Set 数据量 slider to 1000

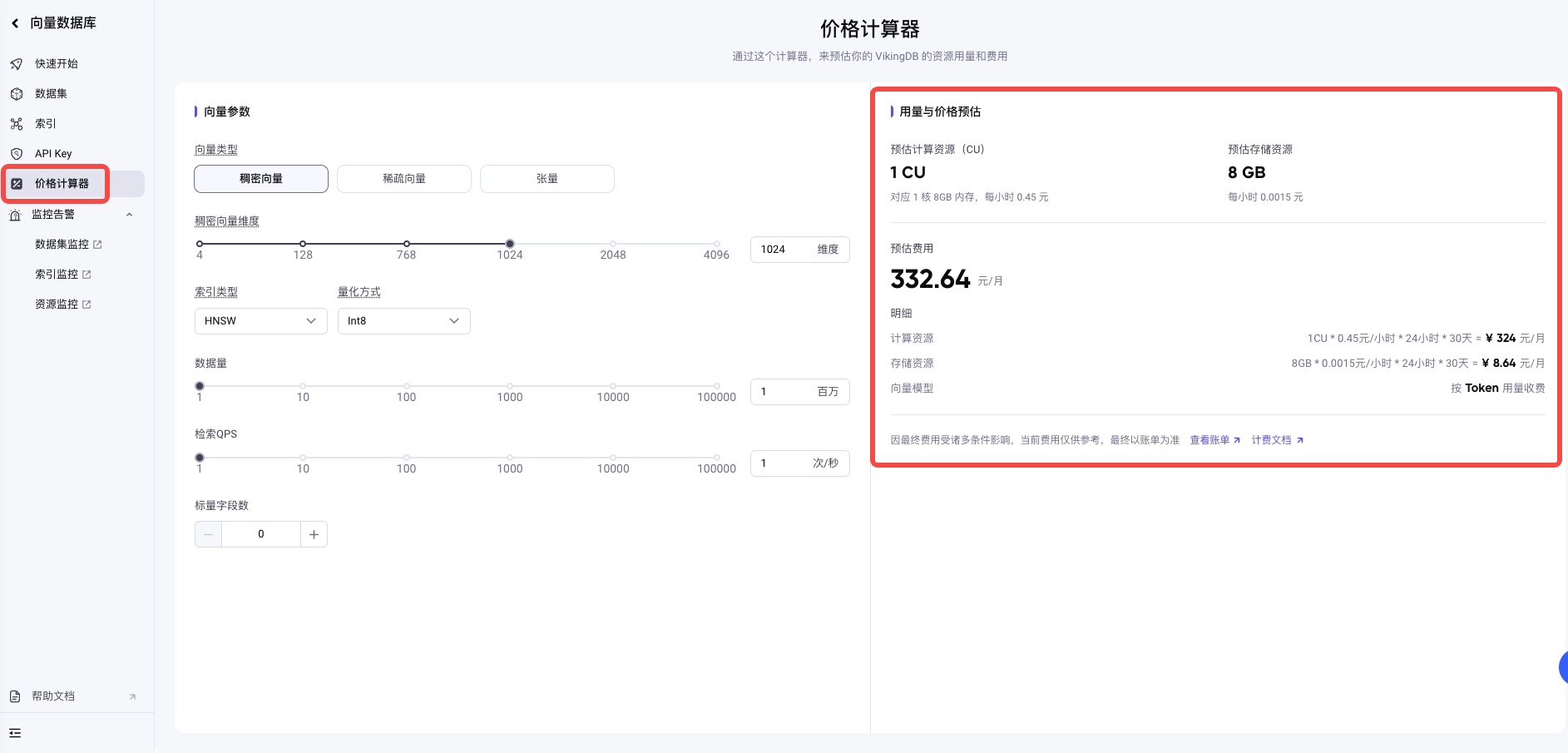[x=510, y=386]
